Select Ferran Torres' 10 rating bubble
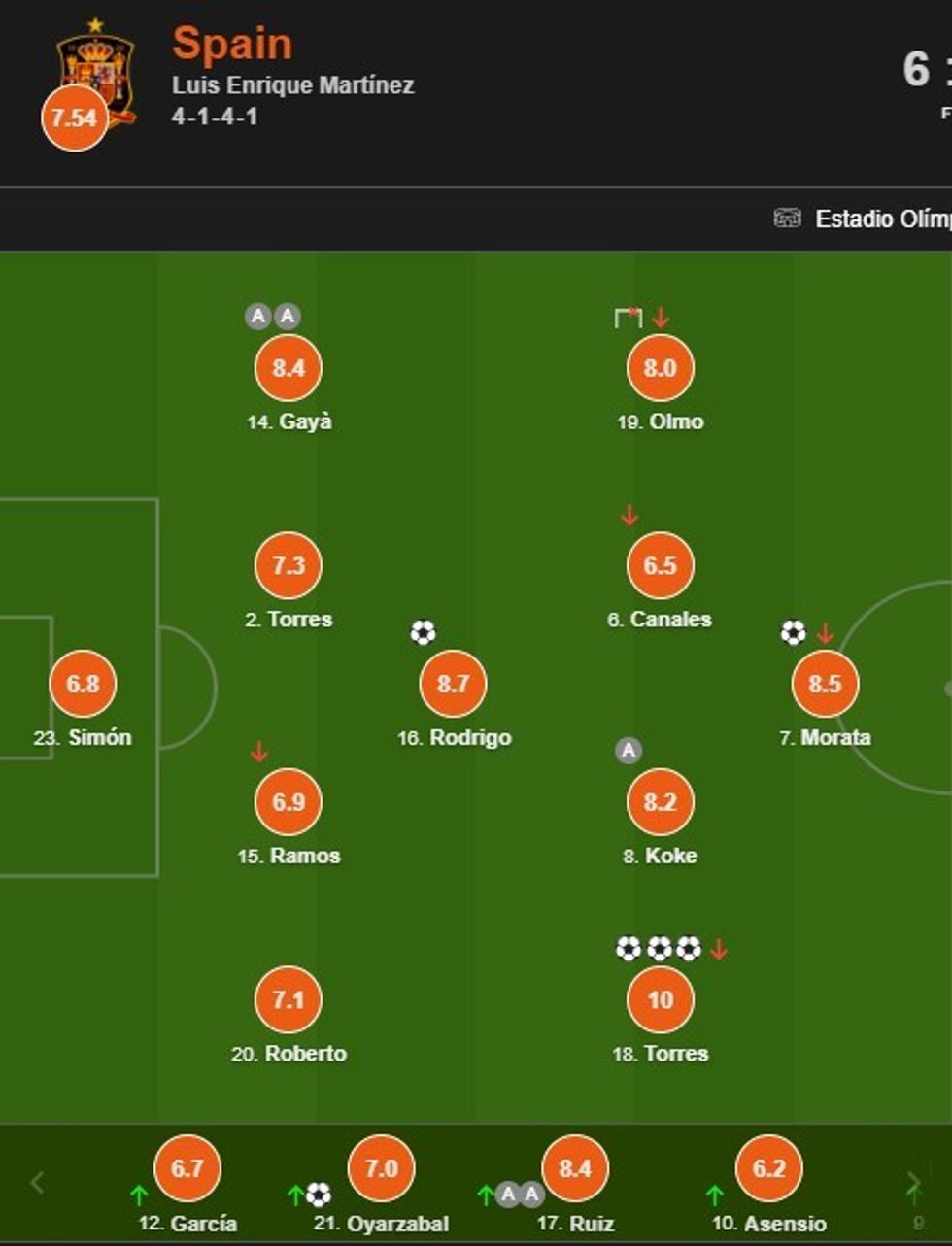Image resolution: width=952 pixels, height=1246 pixels. point(660,999)
